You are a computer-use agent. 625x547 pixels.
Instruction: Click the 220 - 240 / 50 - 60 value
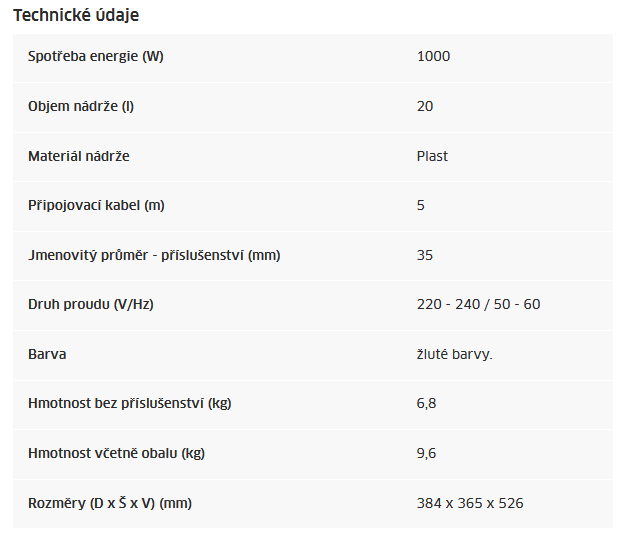click(478, 304)
